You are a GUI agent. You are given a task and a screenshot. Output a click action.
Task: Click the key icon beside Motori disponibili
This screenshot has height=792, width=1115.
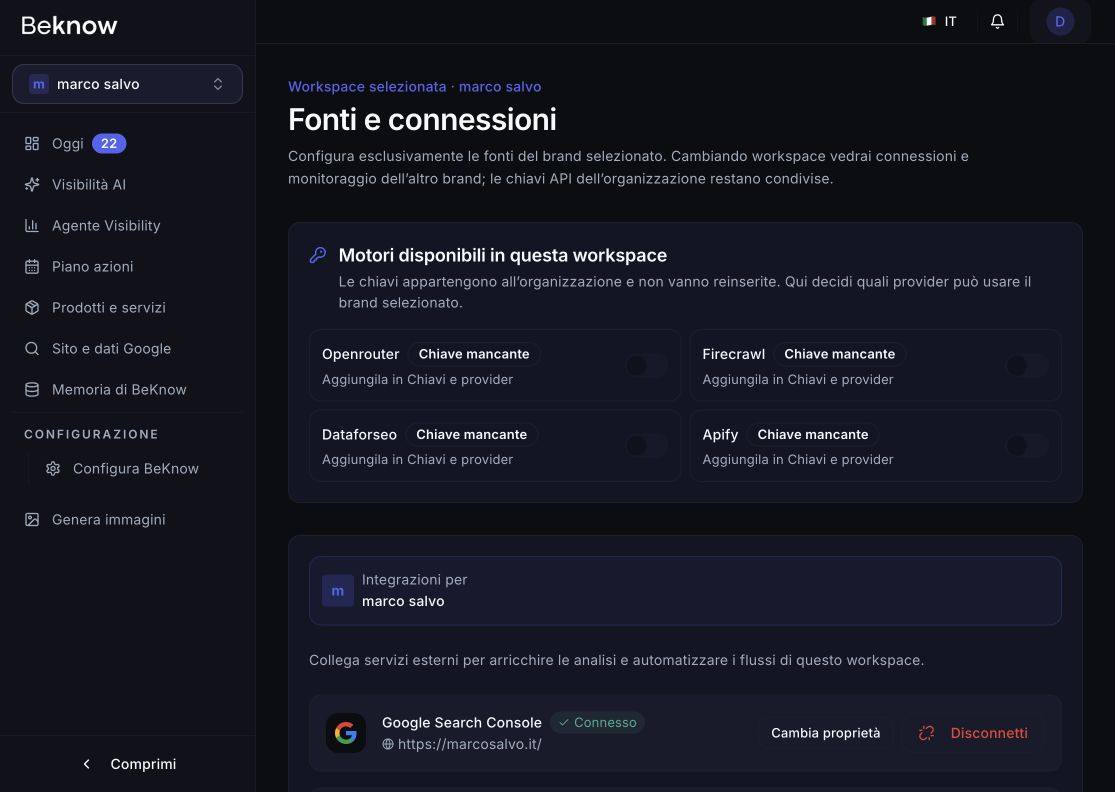point(318,255)
